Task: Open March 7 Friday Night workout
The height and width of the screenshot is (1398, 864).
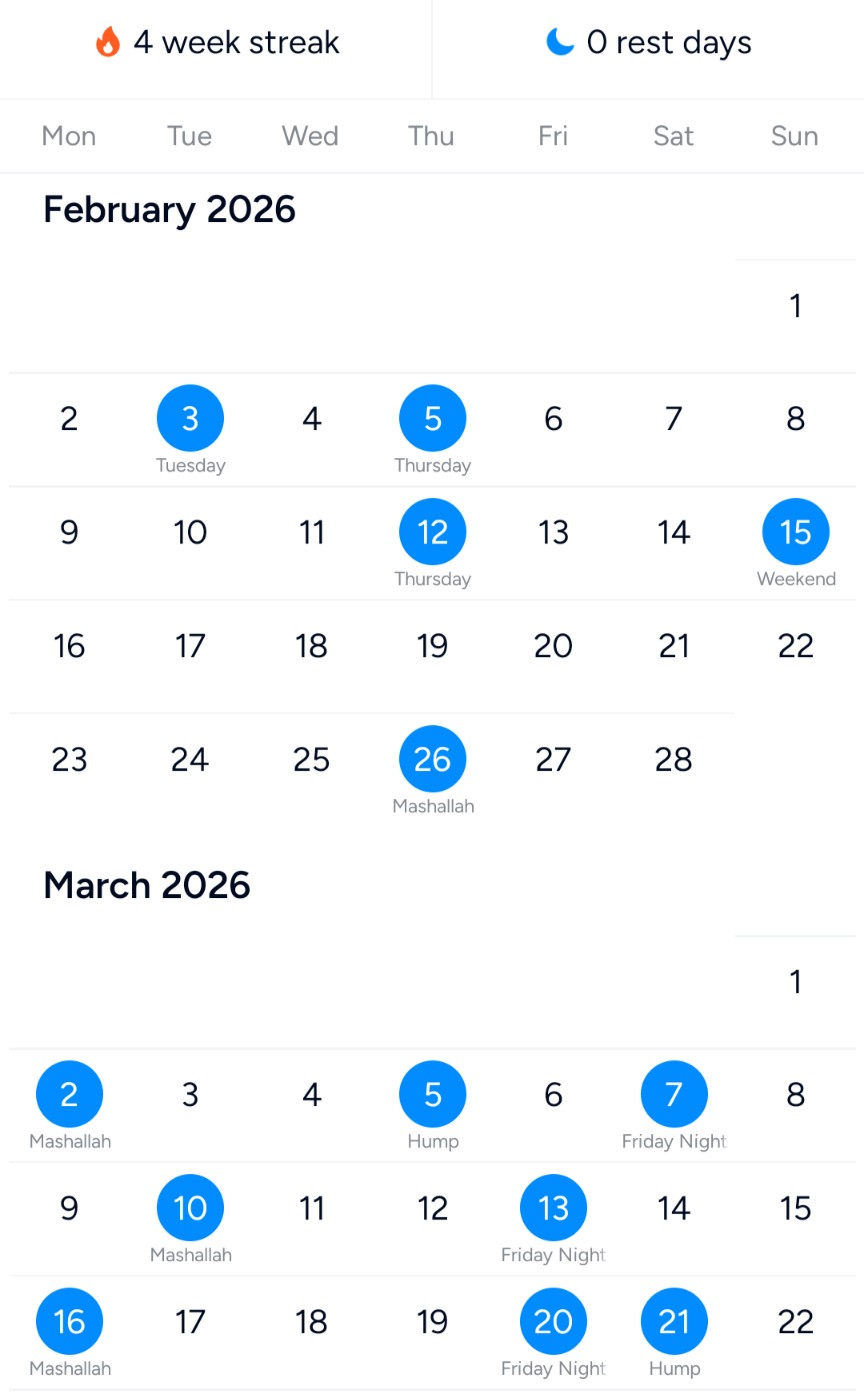Action: tap(674, 1095)
